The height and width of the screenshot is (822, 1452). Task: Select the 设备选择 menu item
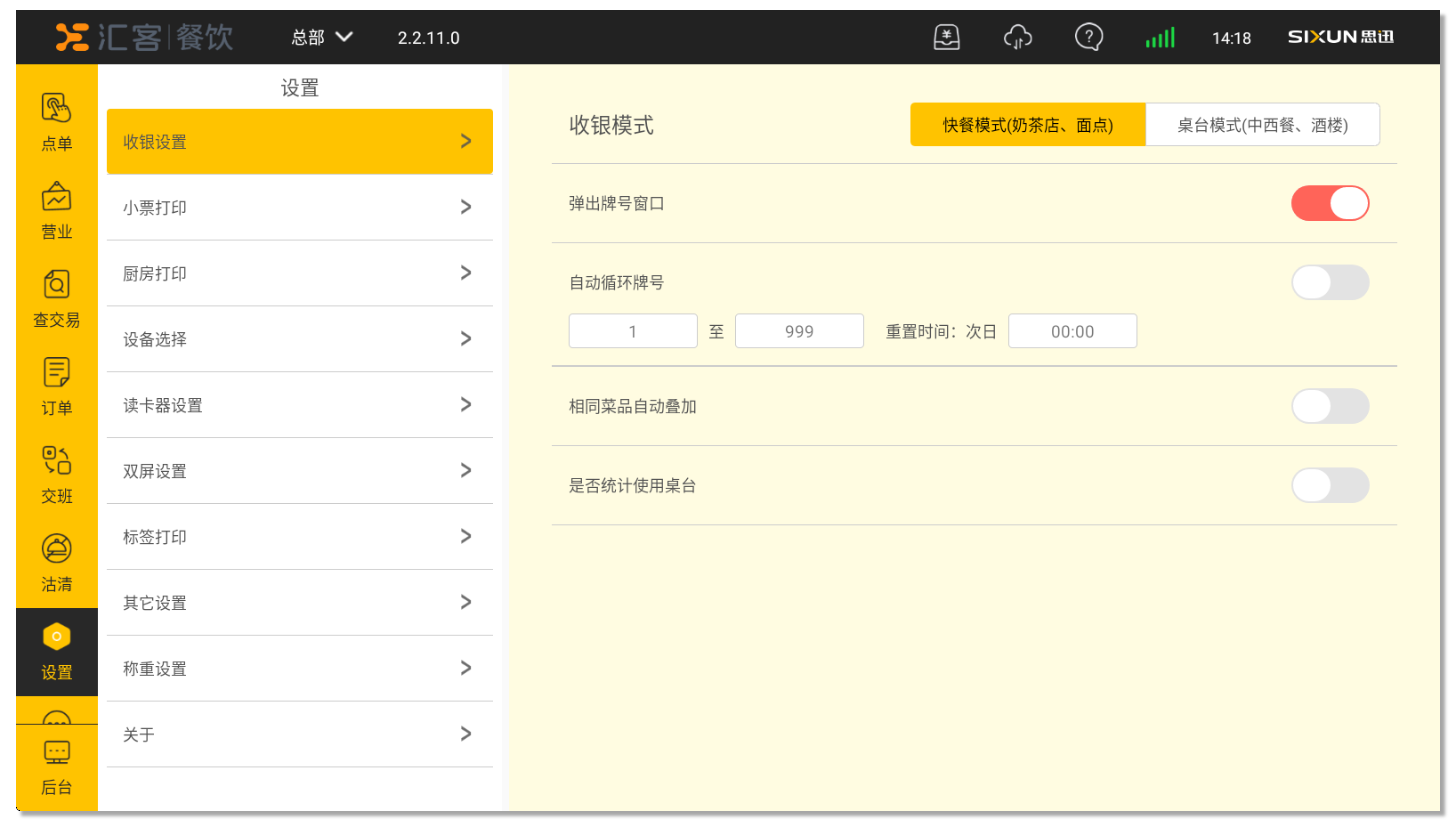pos(299,339)
